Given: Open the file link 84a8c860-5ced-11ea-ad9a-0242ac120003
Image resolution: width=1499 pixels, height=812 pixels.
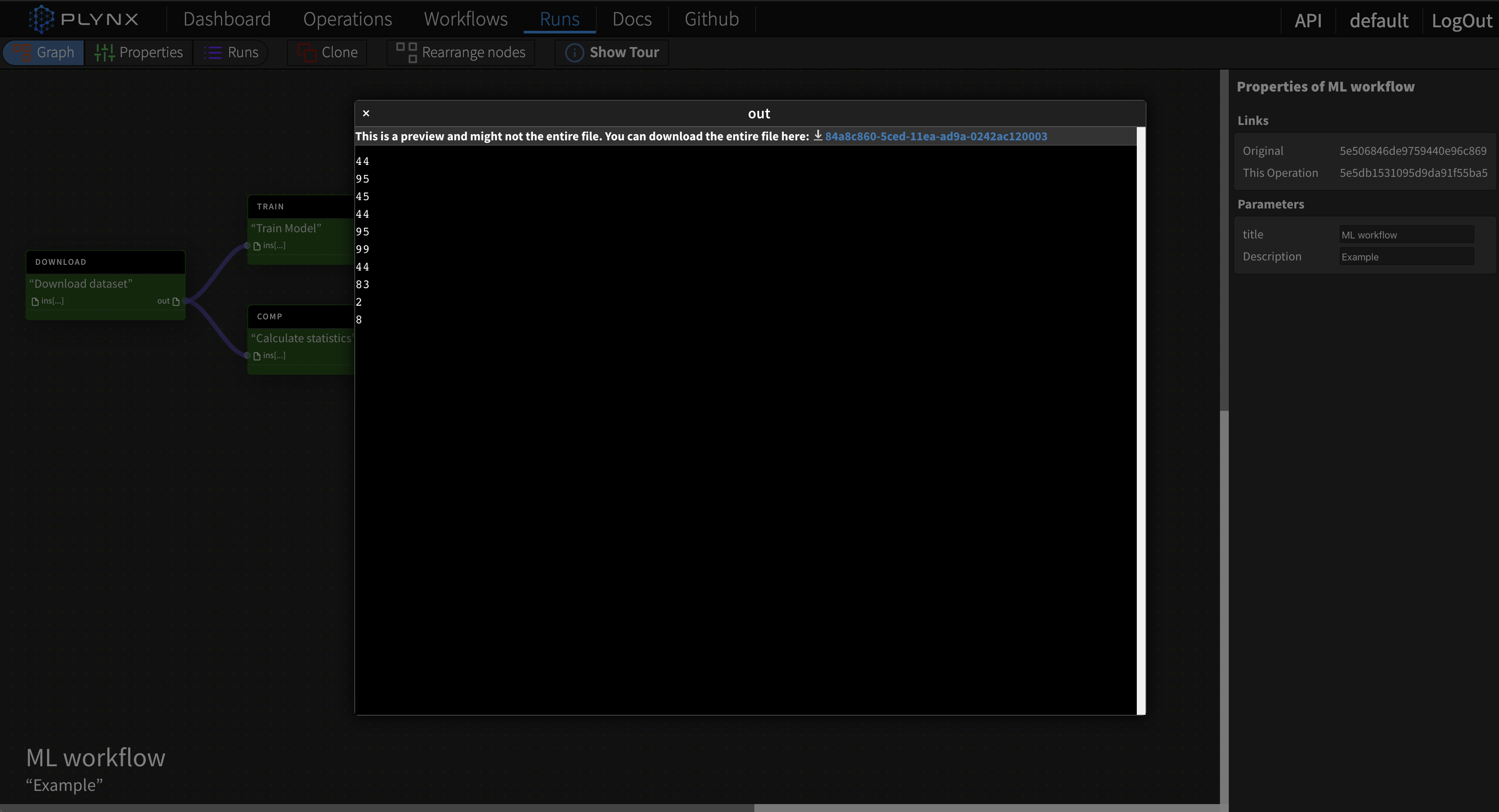Looking at the screenshot, I should tap(936, 136).
